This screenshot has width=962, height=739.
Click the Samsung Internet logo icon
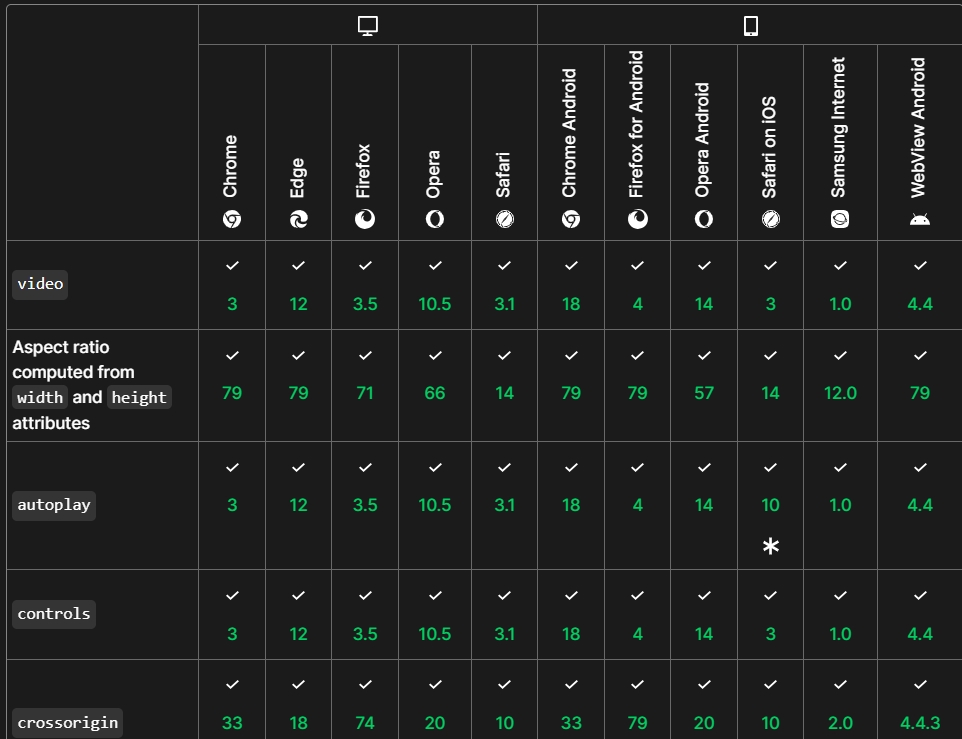pos(840,219)
